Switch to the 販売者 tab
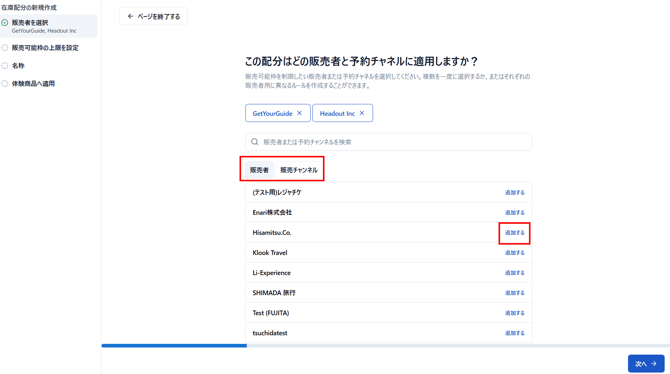The height and width of the screenshot is (374, 670). pyautogui.click(x=259, y=170)
